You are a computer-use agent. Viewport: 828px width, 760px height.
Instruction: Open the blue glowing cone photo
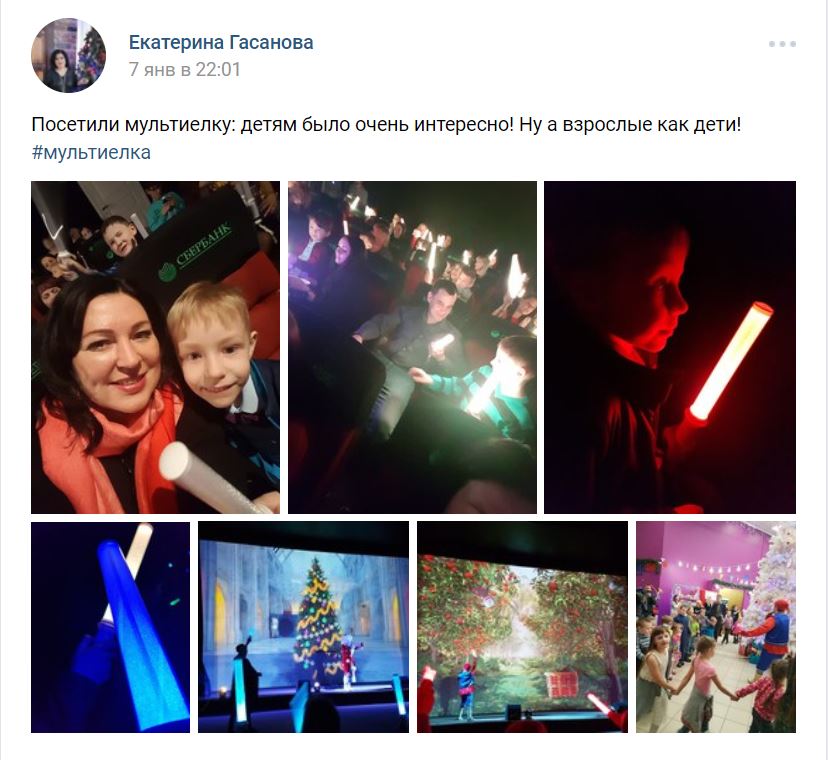click(110, 627)
